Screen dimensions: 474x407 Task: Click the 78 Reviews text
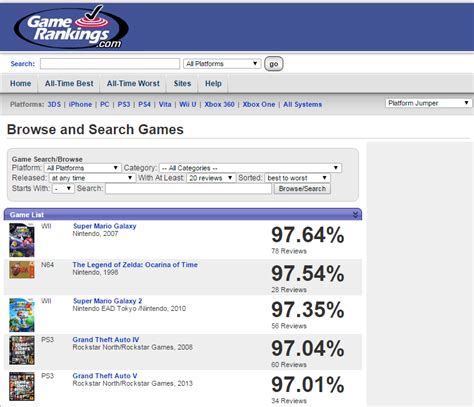coord(289,251)
